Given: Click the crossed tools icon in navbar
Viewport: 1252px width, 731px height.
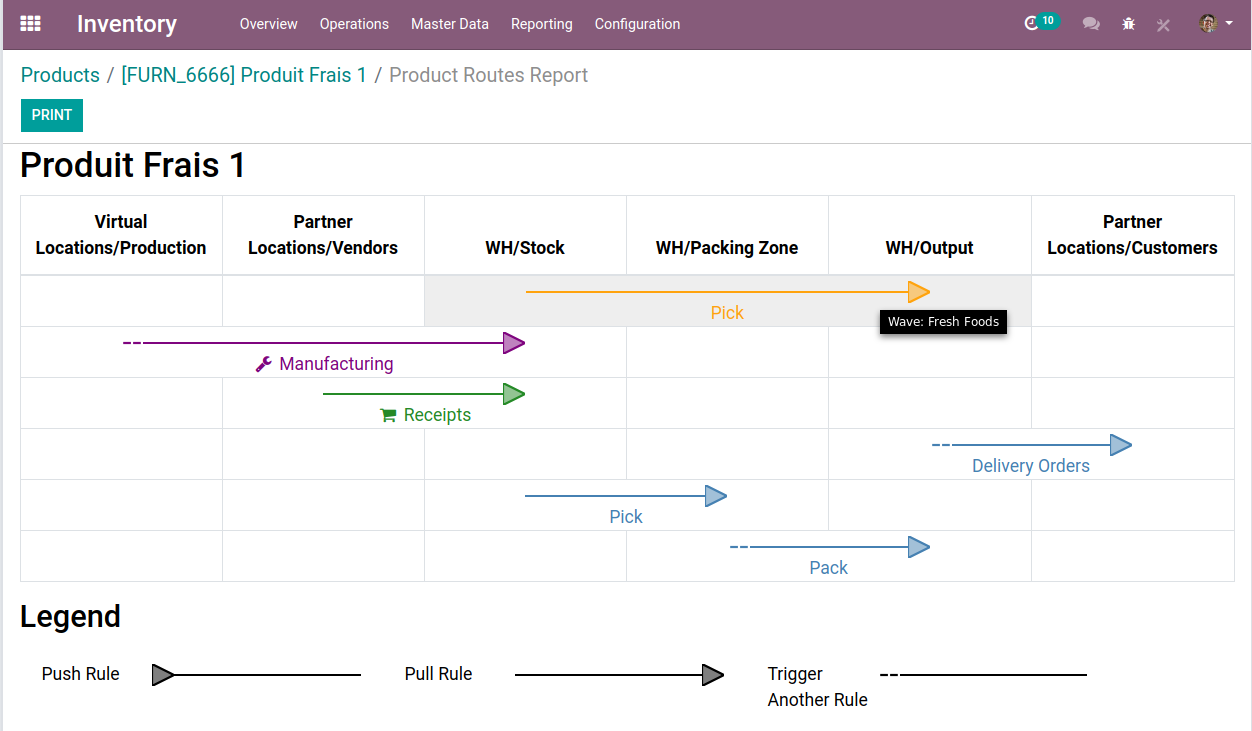Looking at the screenshot, I should [x=1163, y=24].
